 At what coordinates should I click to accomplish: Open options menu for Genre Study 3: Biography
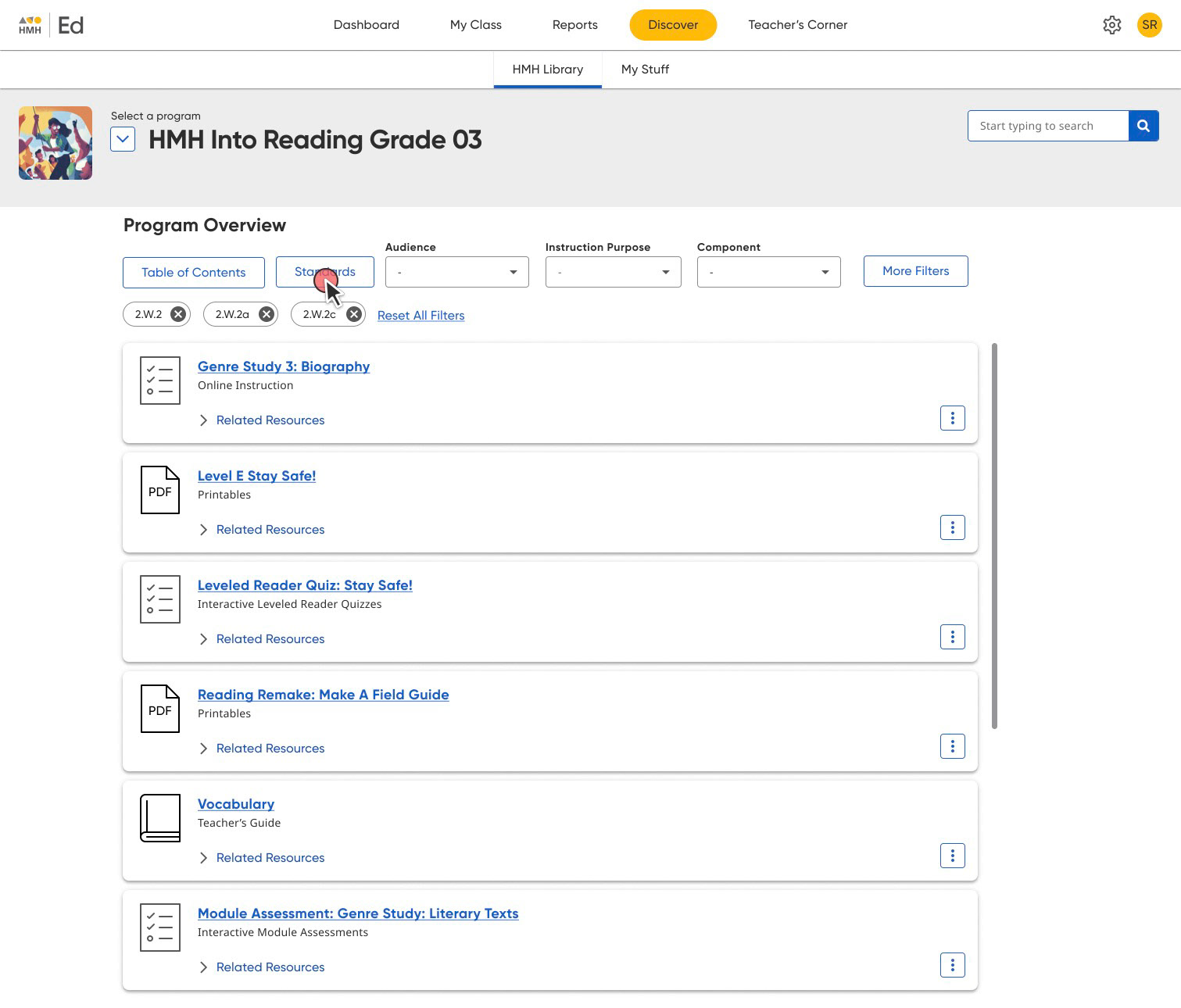pyautogui.click(x=952, y=418)
